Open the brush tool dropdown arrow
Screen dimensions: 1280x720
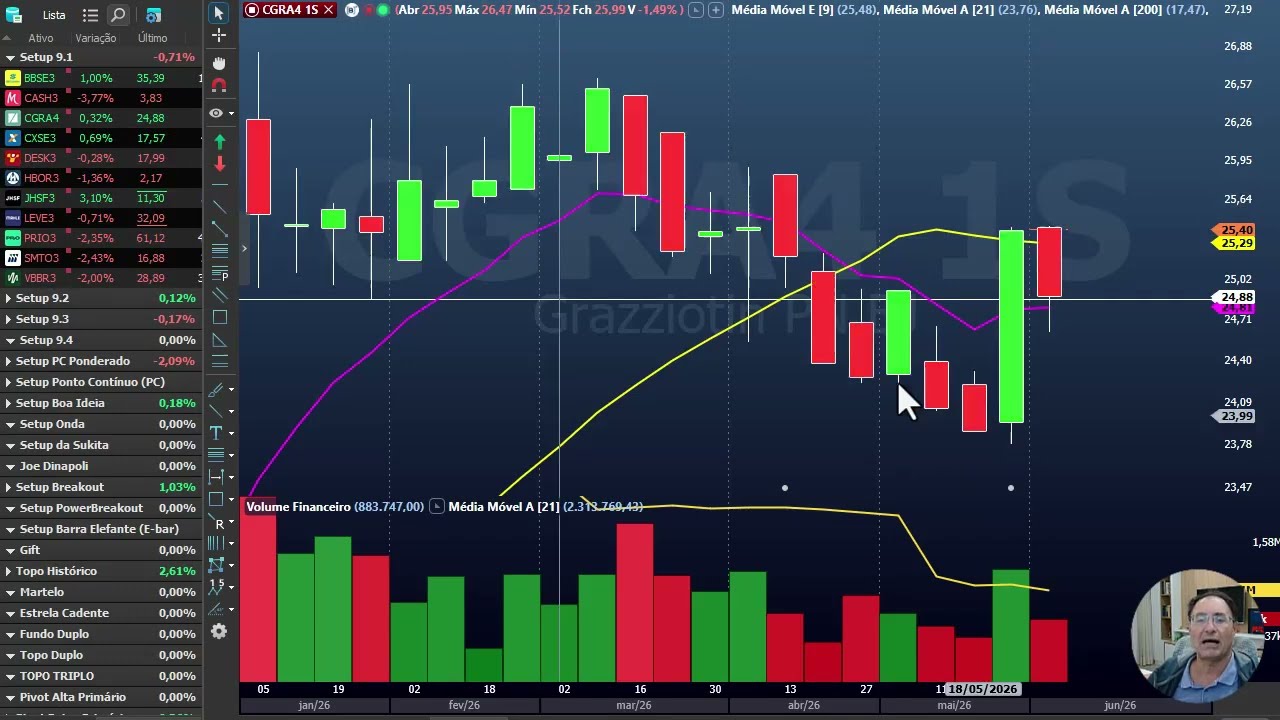click(232, 390)
